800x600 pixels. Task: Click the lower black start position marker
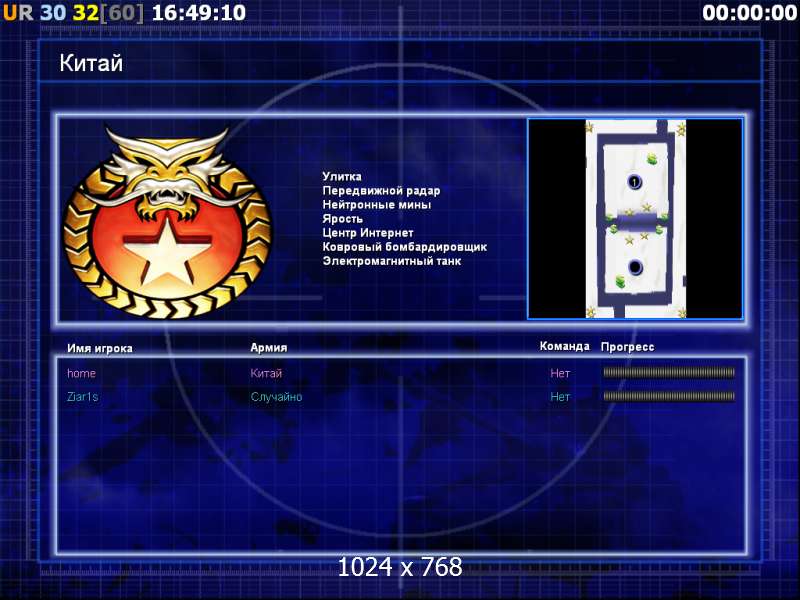point(635,267)
